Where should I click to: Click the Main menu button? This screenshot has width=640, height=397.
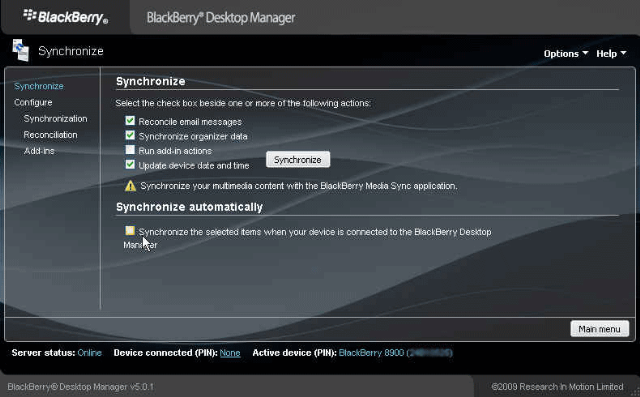pyautogui.click(x=599, y=329)
